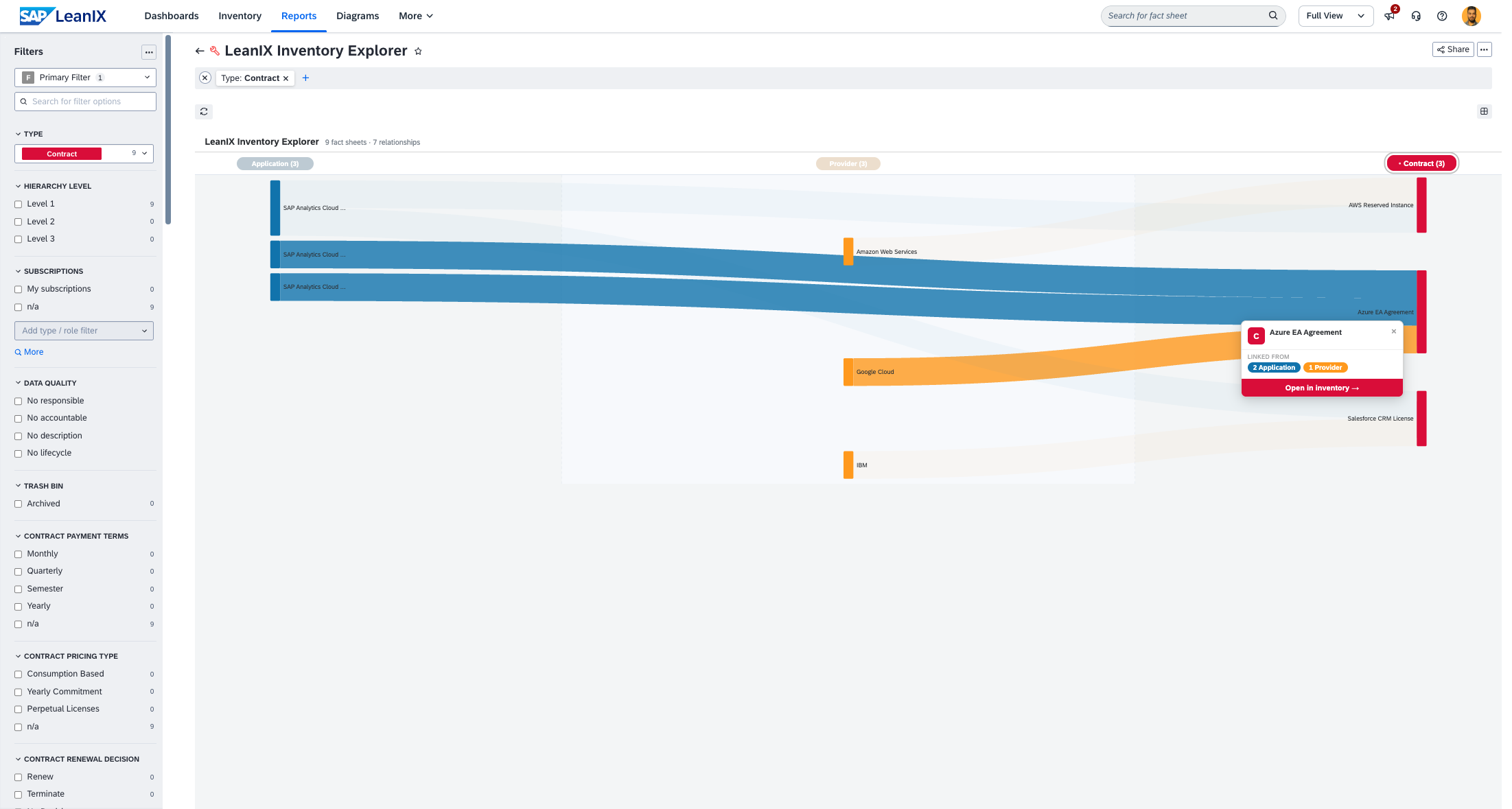
Task: Click the More search link in Subscriptions
Action: 29,352
